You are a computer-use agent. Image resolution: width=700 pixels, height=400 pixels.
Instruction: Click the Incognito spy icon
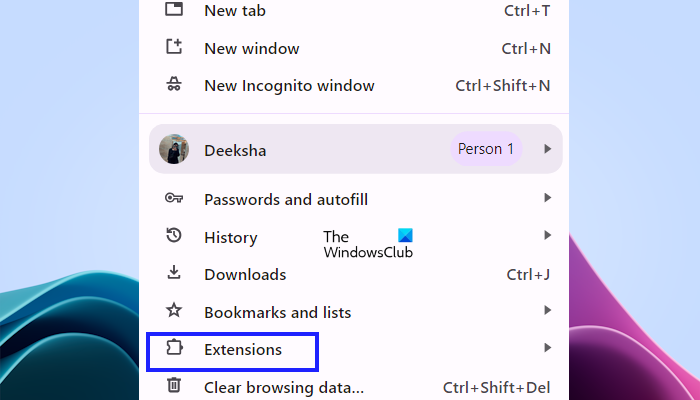pos(174,86)
